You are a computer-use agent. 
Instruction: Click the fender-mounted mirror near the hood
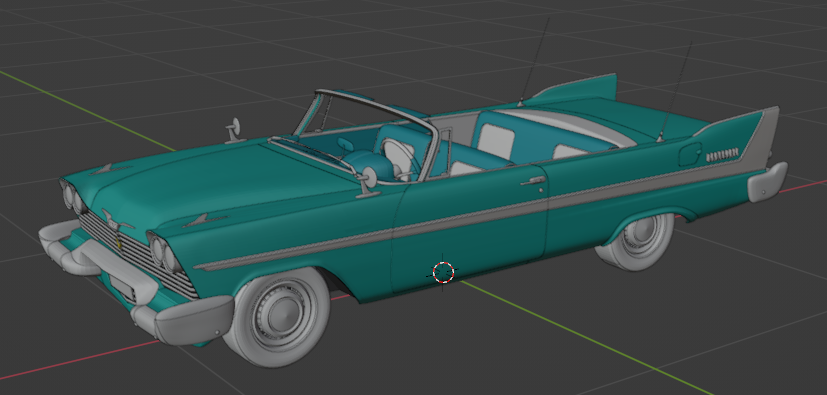tap(234, 130)
